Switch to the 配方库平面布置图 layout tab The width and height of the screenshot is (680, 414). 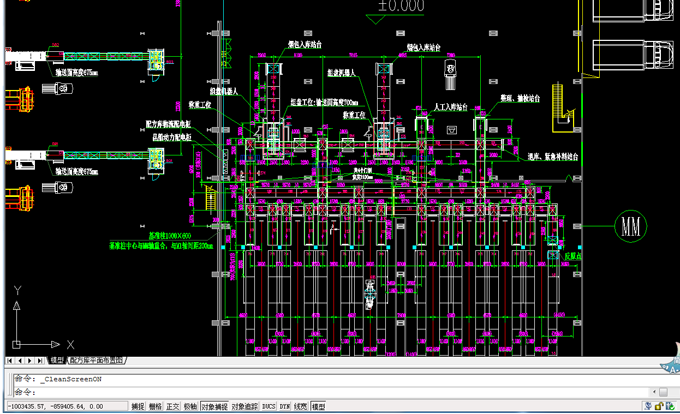(98, 360)
